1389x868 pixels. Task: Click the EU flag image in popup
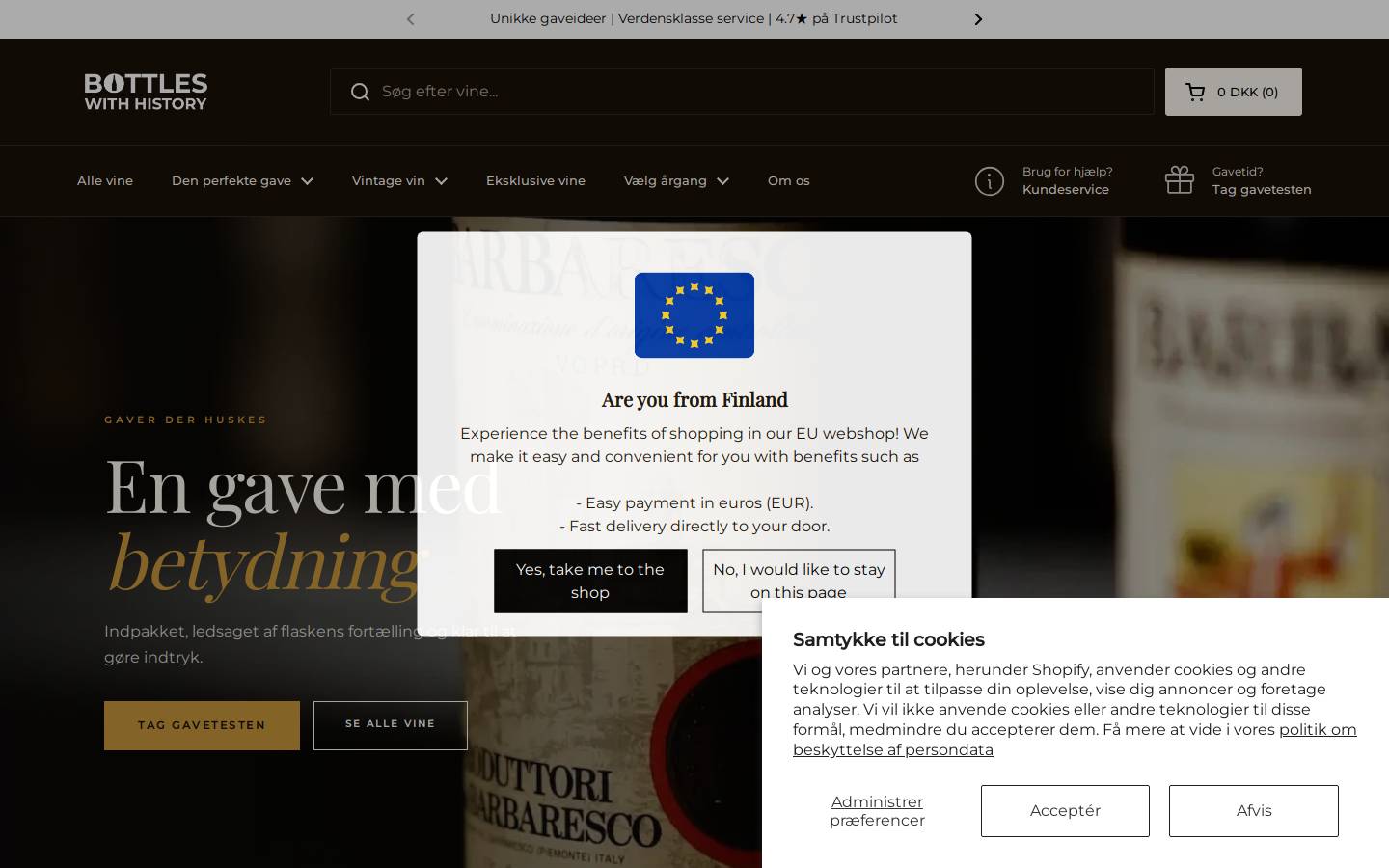click(x=694, y=315)
